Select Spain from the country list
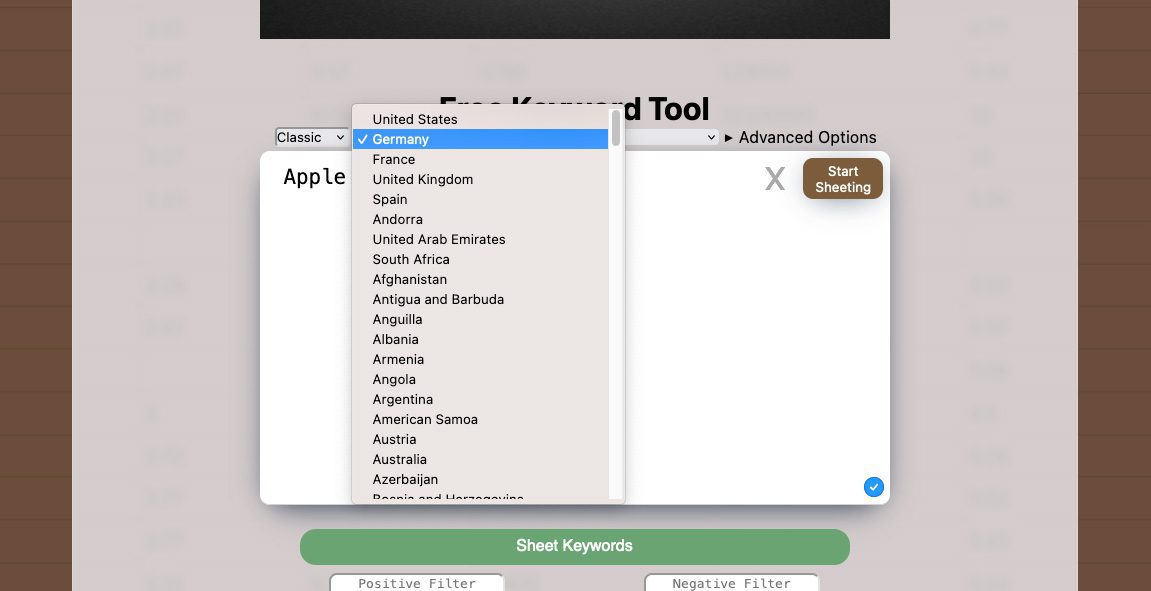This screenshot has height=591, width=1151. [390, 199]
